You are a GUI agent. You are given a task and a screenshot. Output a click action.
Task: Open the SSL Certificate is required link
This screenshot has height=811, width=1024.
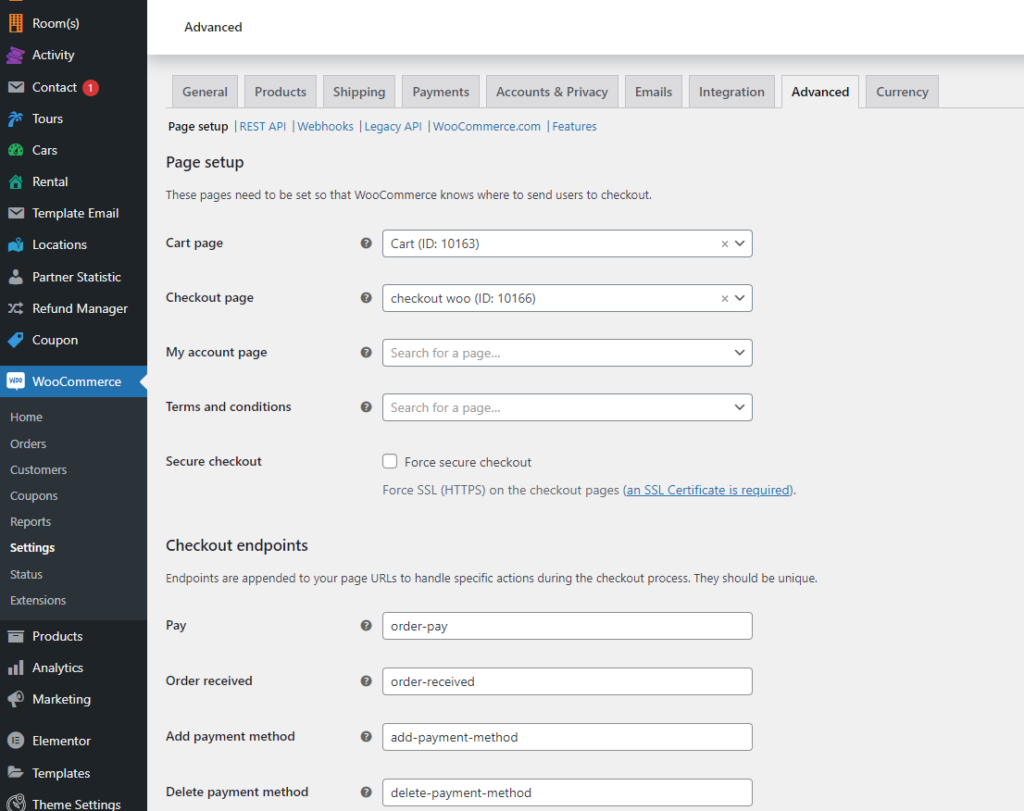point(708,490)
